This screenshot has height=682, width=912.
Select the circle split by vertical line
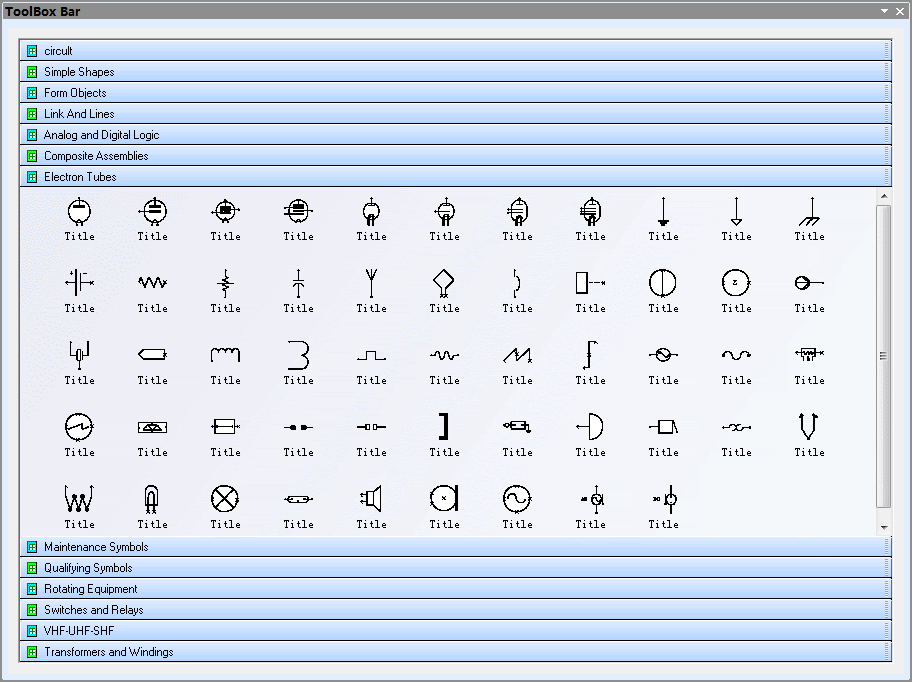663,283
